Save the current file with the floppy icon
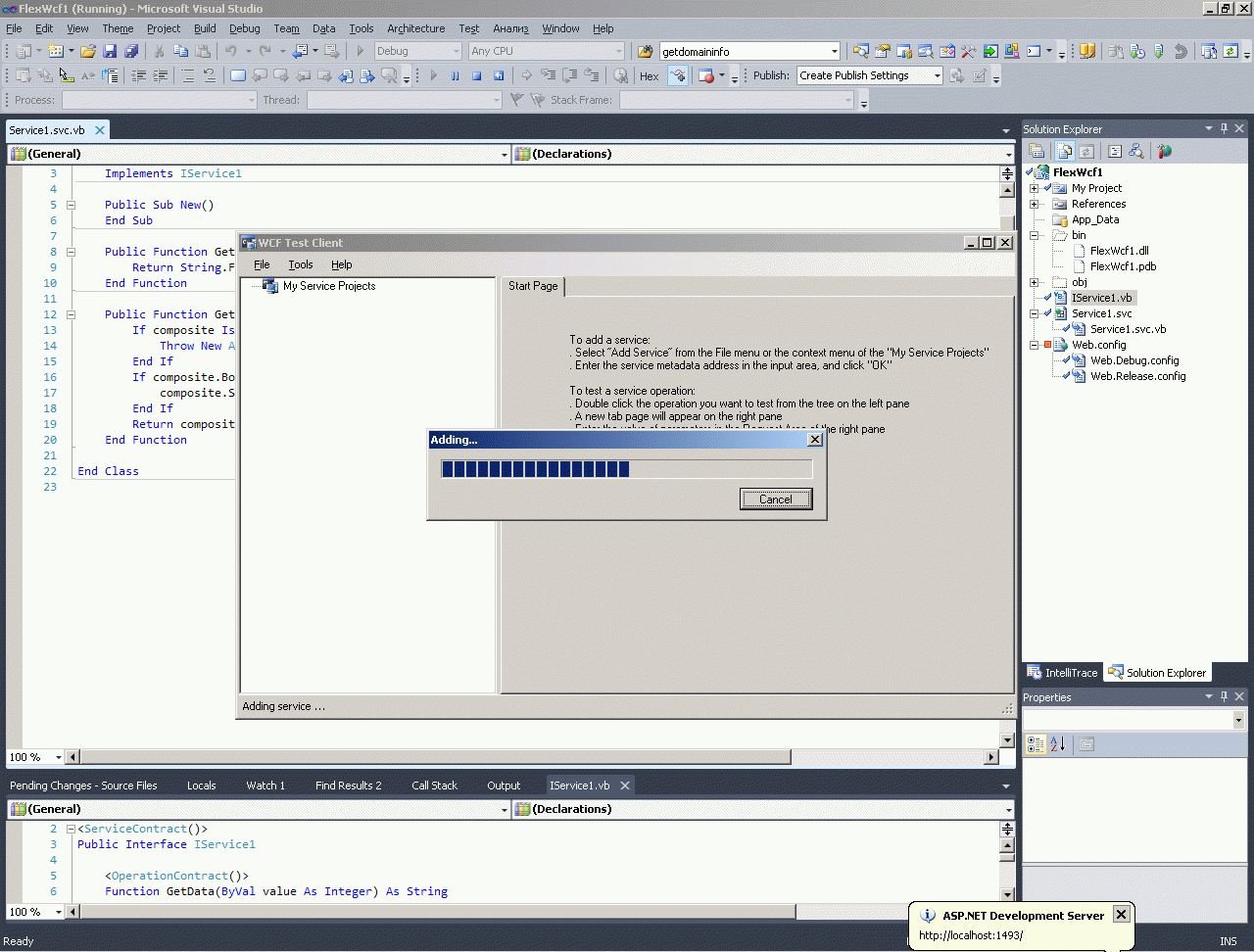1254x952 pixels. click(110, 51)
